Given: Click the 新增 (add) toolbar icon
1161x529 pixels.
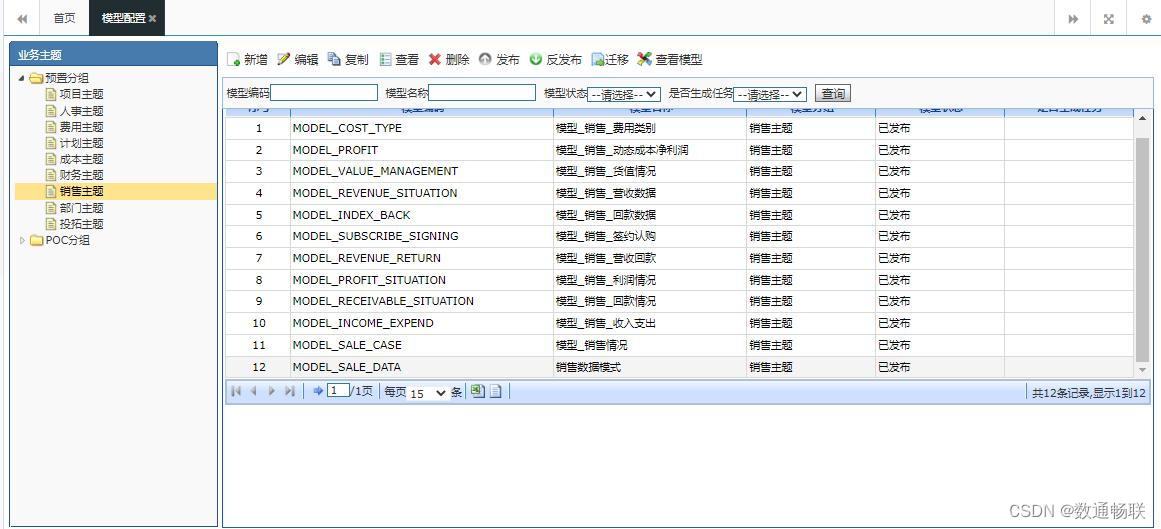Looking at the screenshot, I should [233, 60].
